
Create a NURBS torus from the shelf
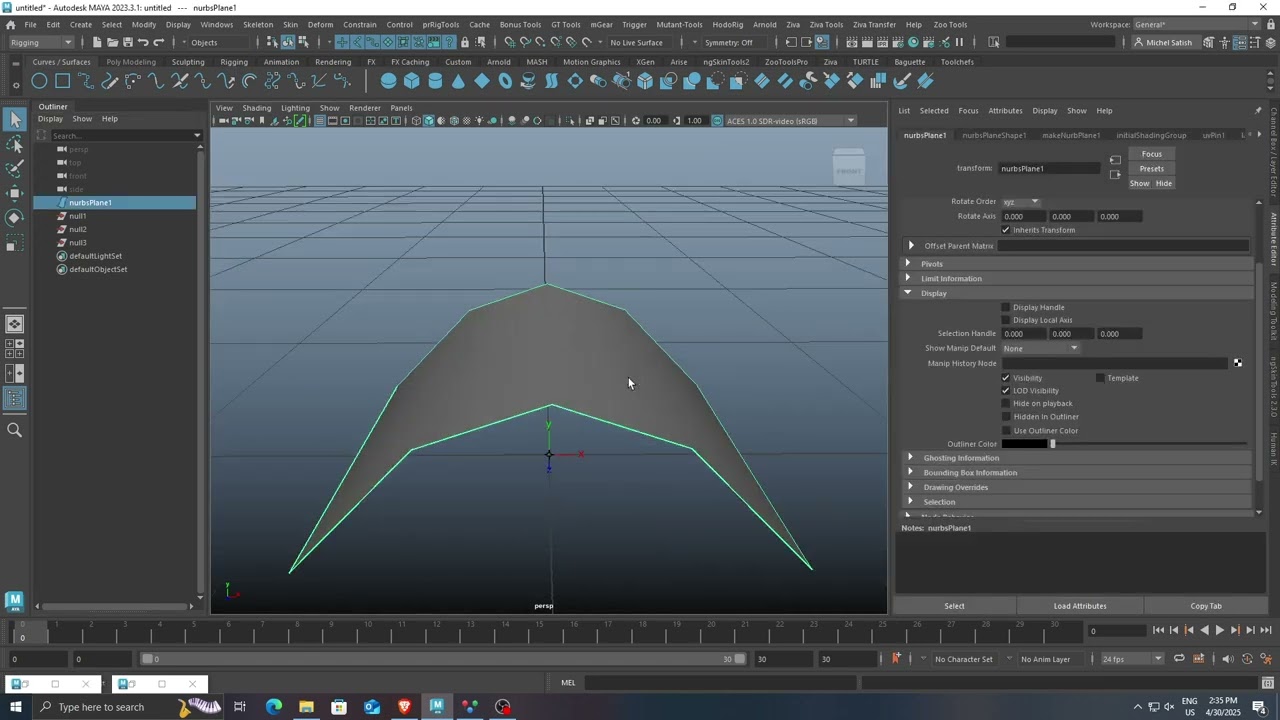505,81
